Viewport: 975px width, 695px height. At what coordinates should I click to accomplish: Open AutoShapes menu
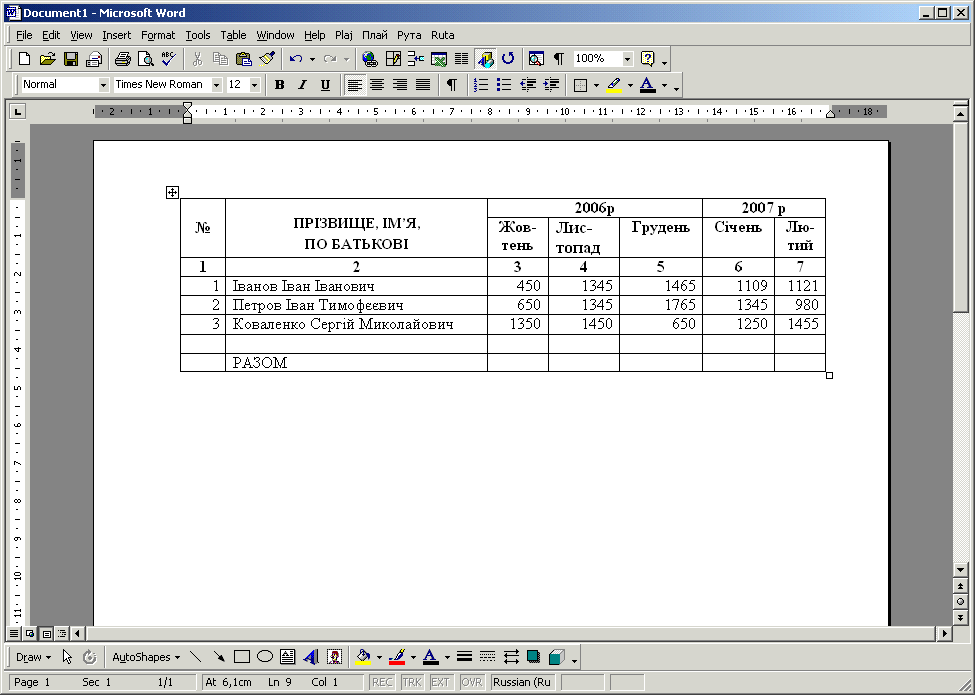[x=146, y=657]
